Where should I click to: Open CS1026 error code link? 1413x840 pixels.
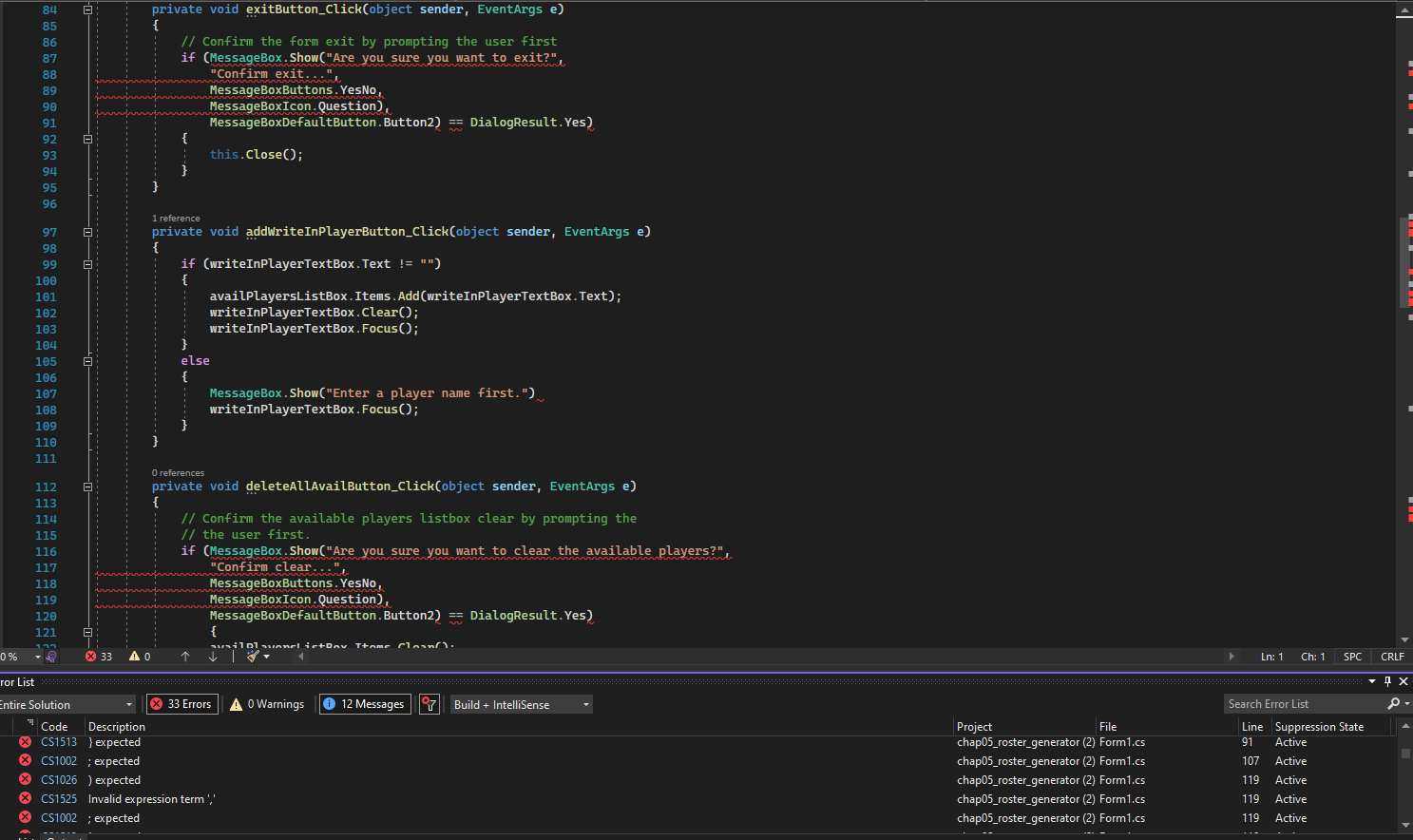click(59, 780)
